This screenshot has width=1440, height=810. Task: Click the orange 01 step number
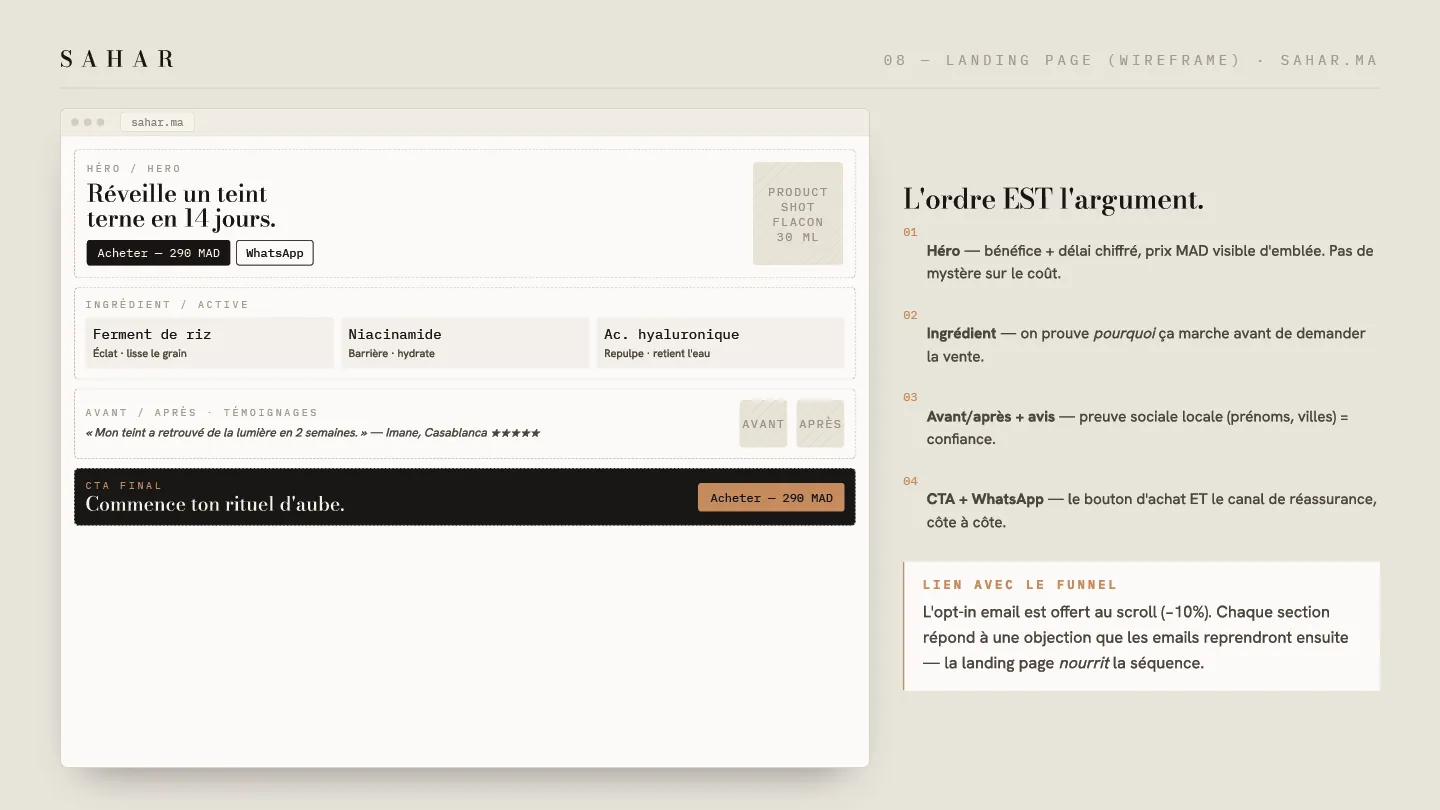point(910,232)
